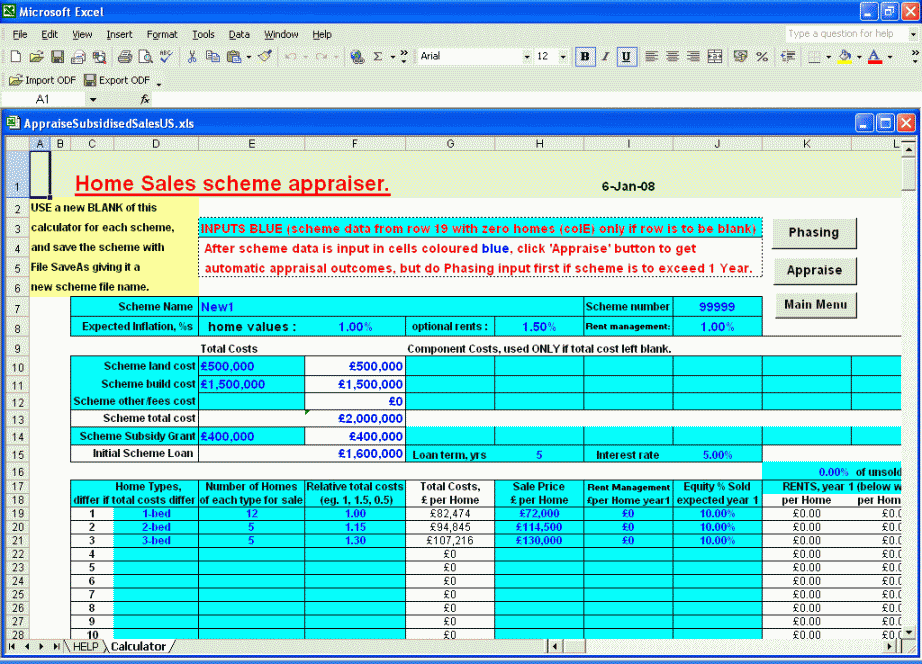Toggle Underline formatting

pos(626,56)
